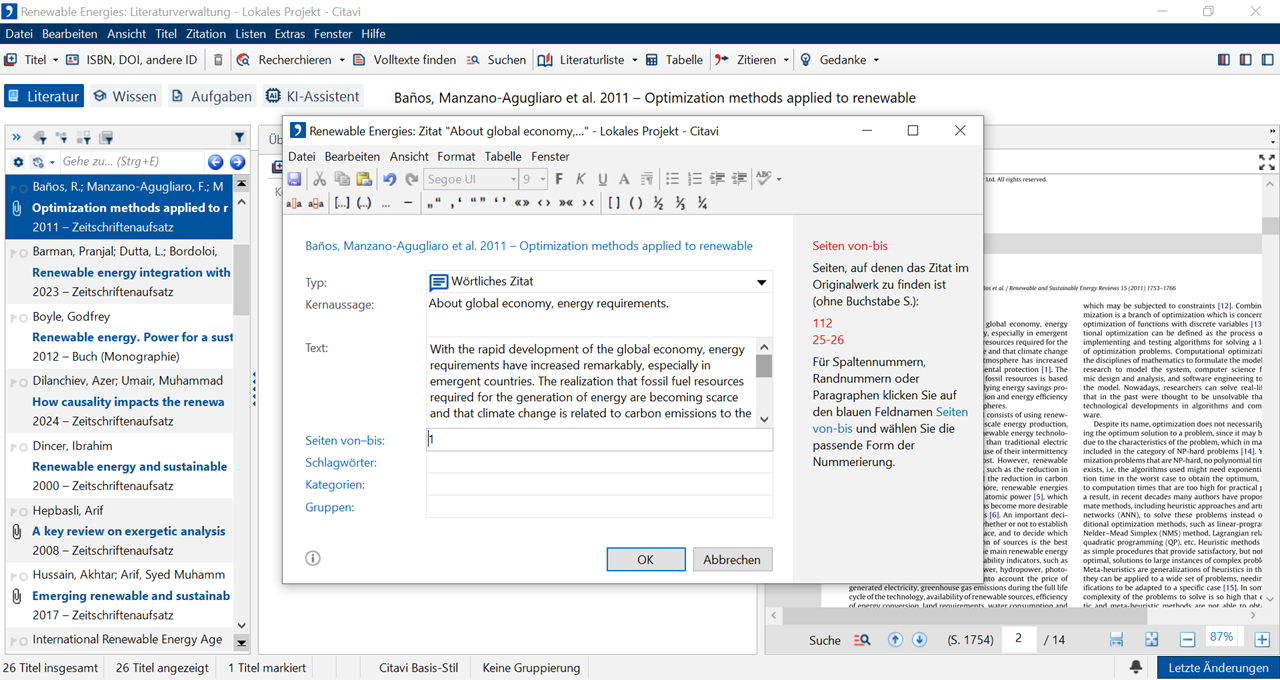Click the save icon in quotation editor
1280x680 pixels.
click(x=295, y=179)
